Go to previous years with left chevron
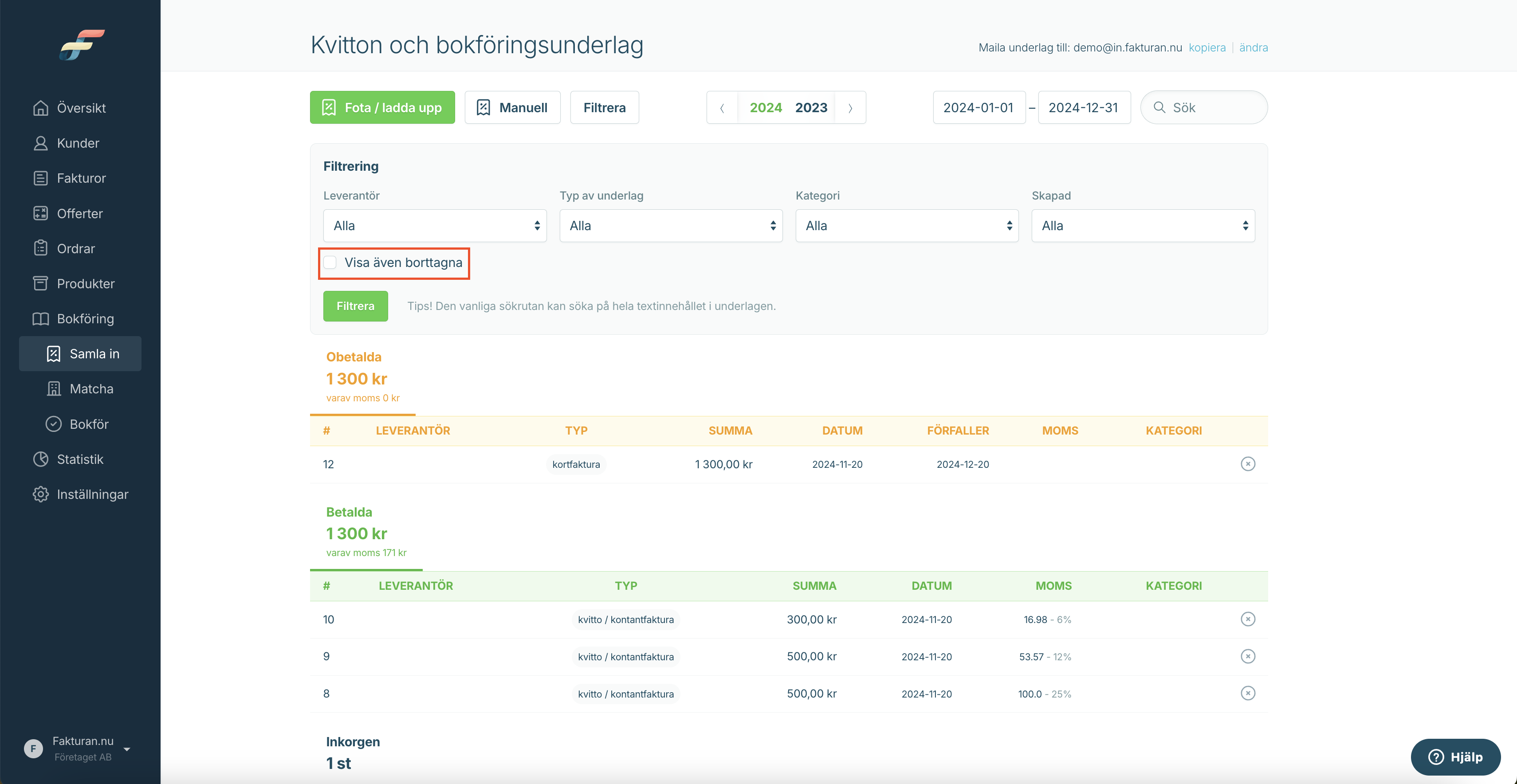This screenshot has width=1517, height=784. click(722, 108)
